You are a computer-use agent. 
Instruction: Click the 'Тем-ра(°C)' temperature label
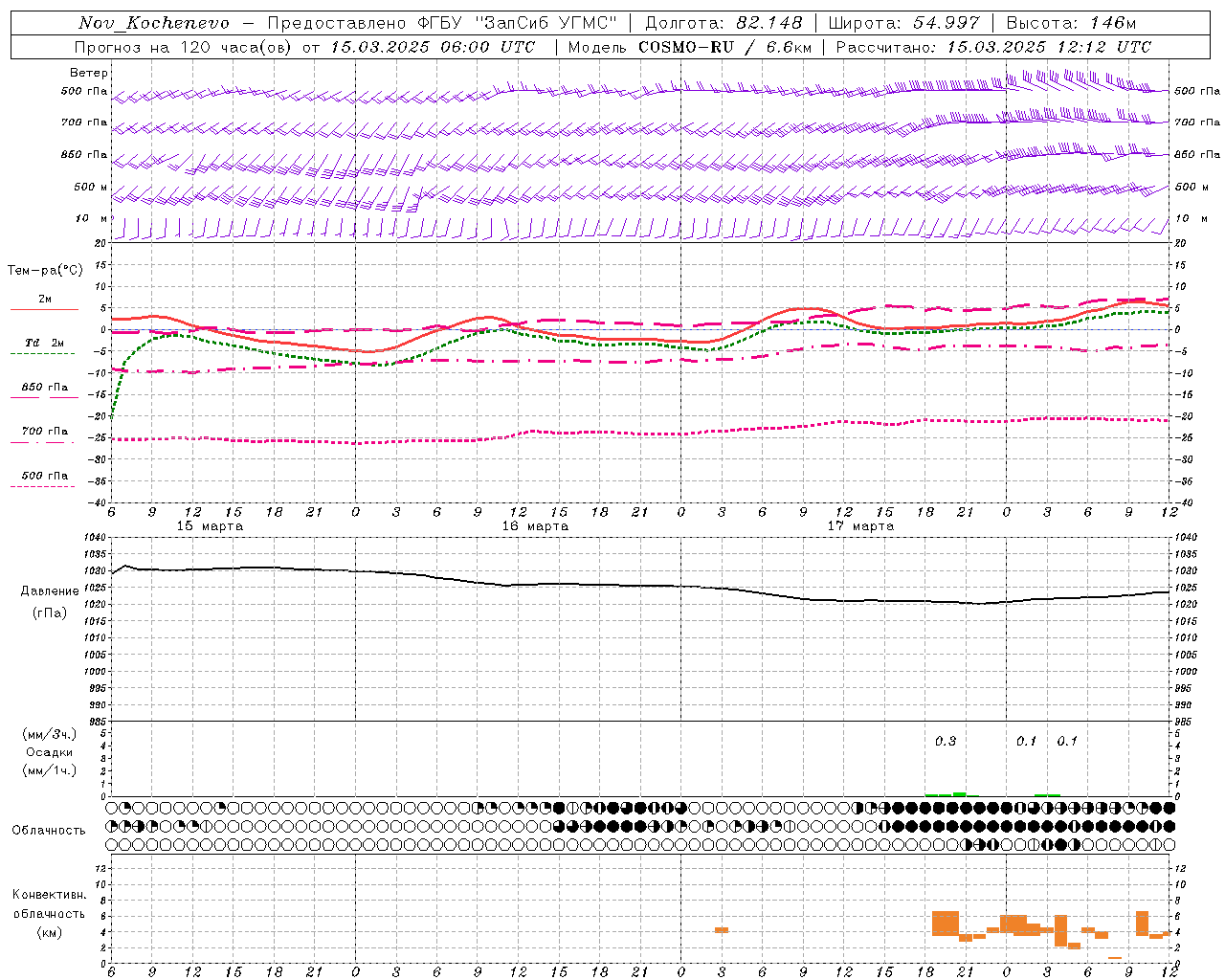pyautogui.click(x=45, y=271)
